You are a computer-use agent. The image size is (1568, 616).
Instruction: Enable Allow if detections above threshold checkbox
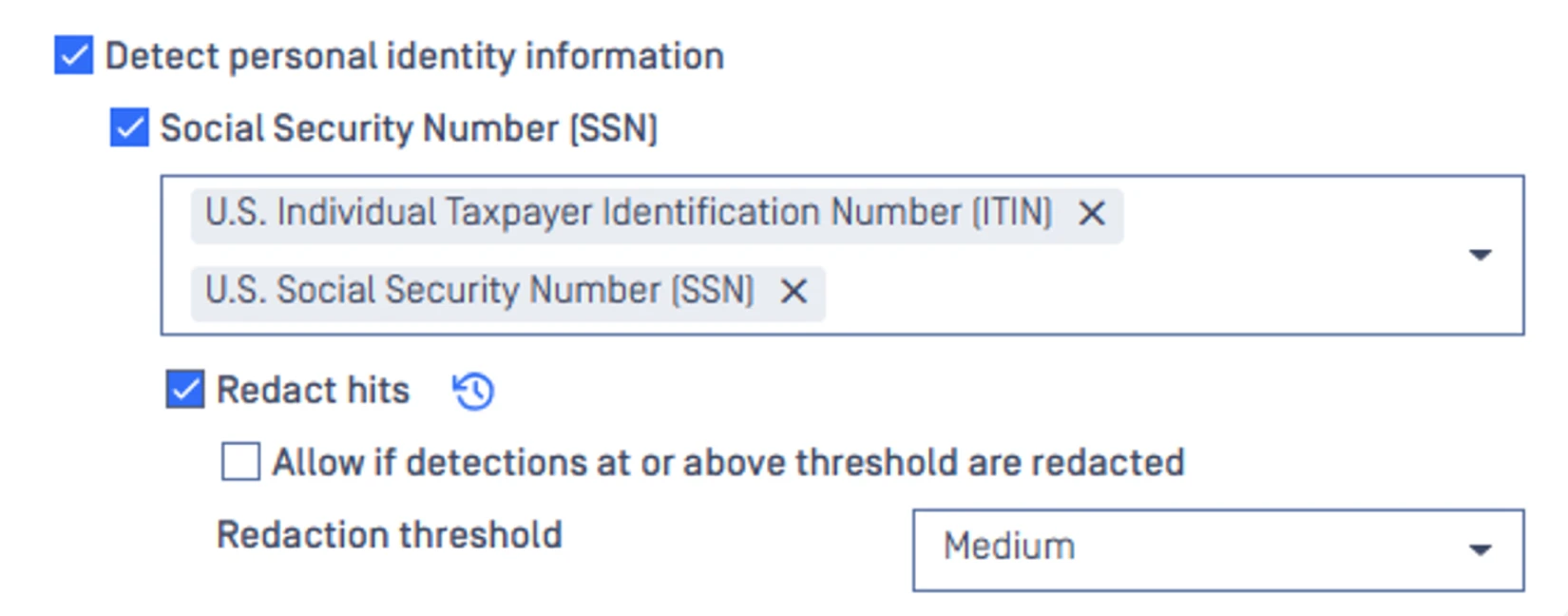click(240, 462)
